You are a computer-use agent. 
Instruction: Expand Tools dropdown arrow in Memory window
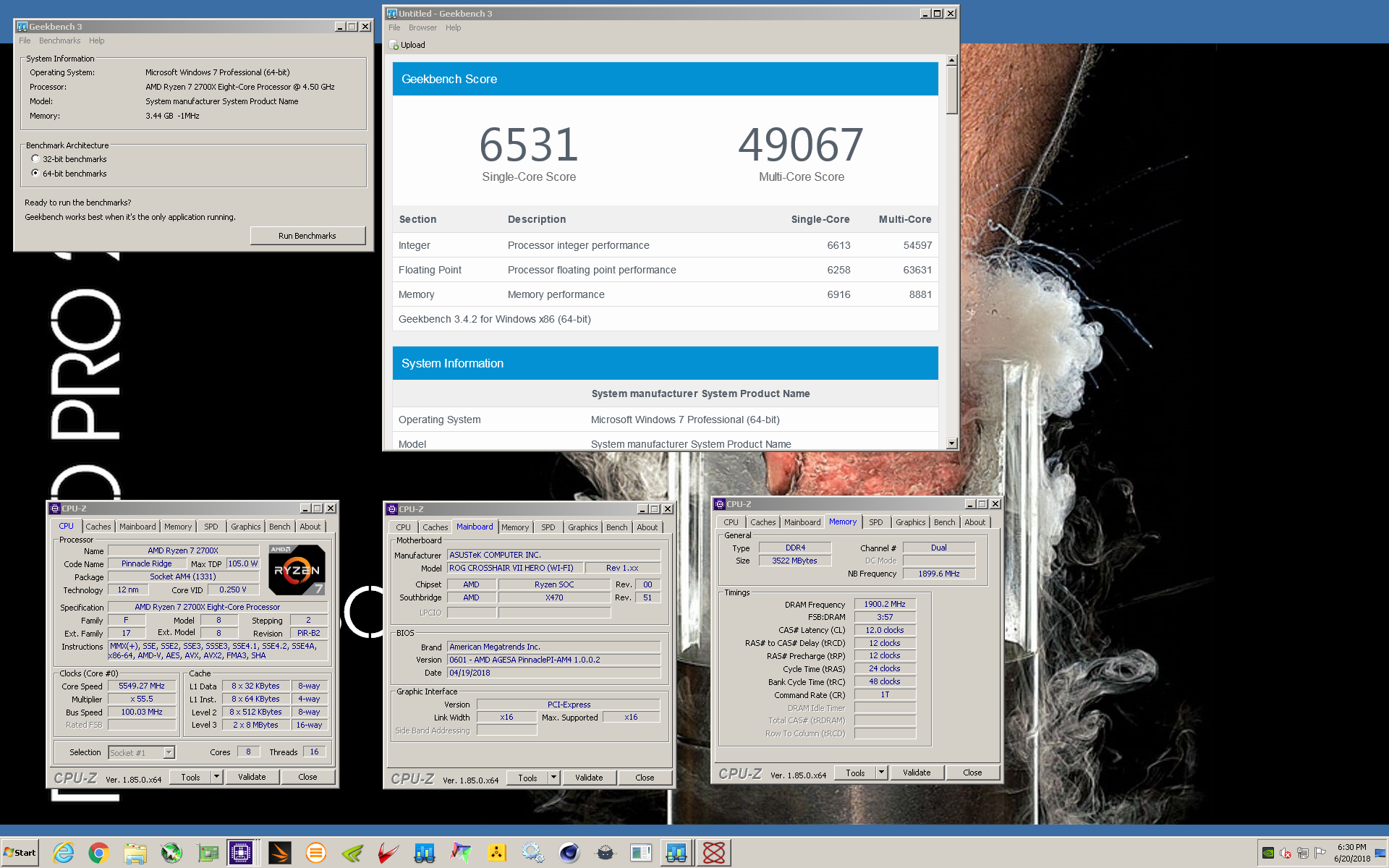click(881, 773)
